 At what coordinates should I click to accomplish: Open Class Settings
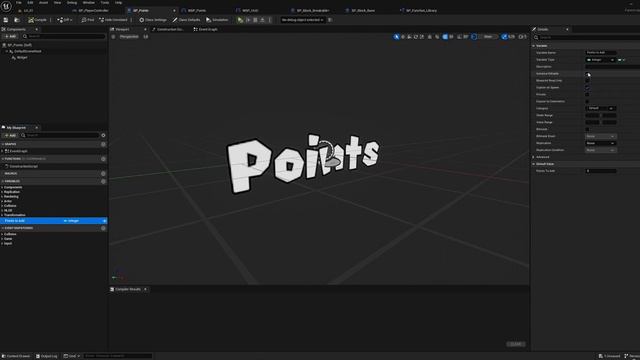pyautogui.click(x=153, y=20)
